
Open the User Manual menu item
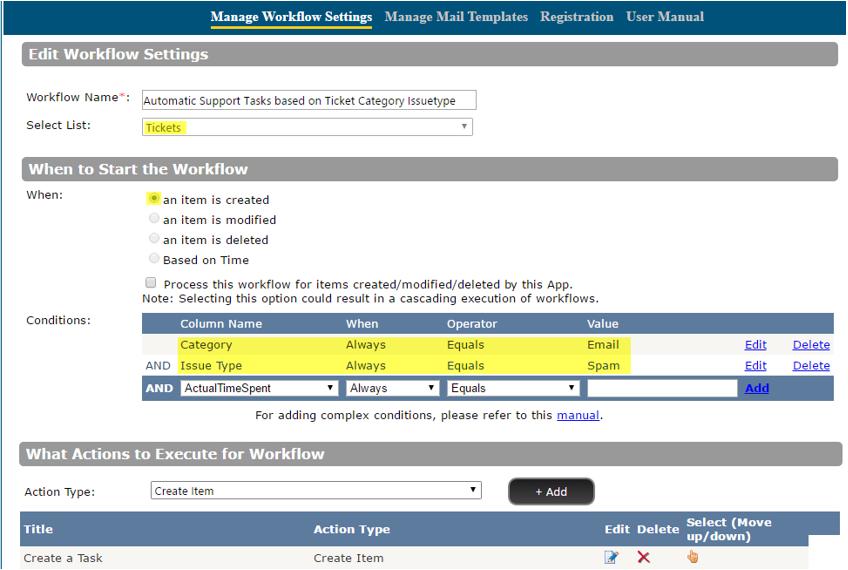click(x=665, y=17)
